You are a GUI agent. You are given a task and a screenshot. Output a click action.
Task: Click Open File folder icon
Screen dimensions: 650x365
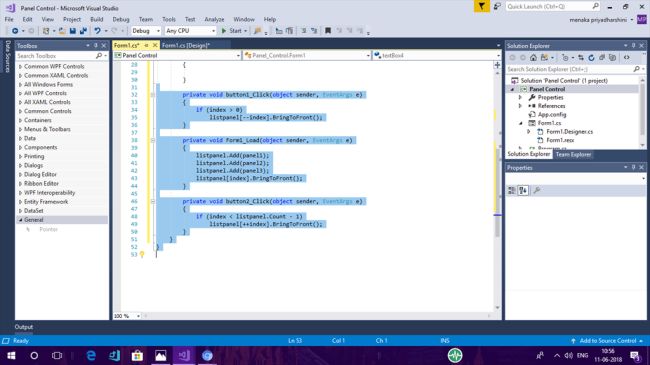click(x=62, y=31)
